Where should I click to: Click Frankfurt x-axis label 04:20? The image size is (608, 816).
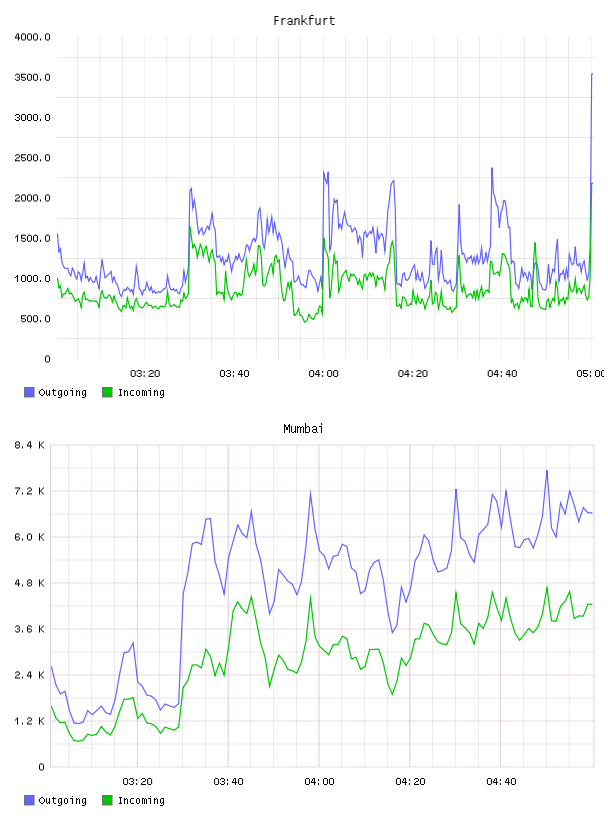pos(413,374)
